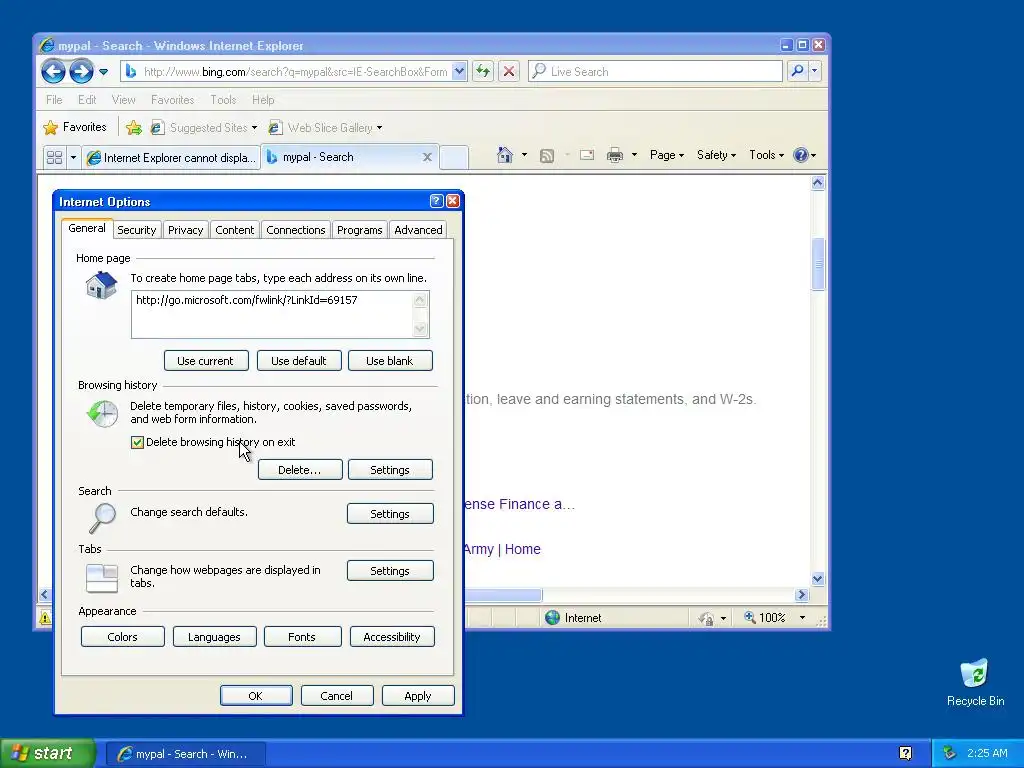Expand the Home button dropdown arrow
Viewport: 1024px width, 768px height.
524,155
